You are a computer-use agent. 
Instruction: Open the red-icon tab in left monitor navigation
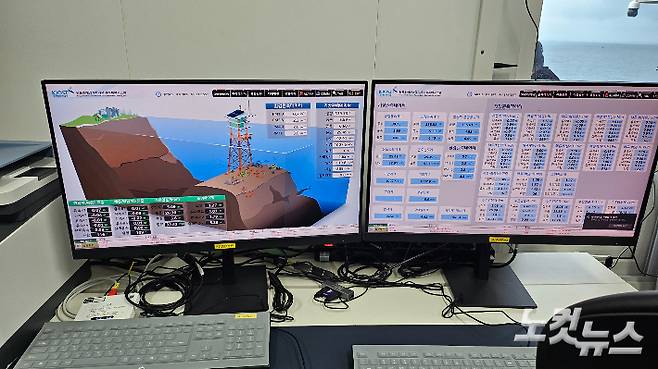point(306,93)
